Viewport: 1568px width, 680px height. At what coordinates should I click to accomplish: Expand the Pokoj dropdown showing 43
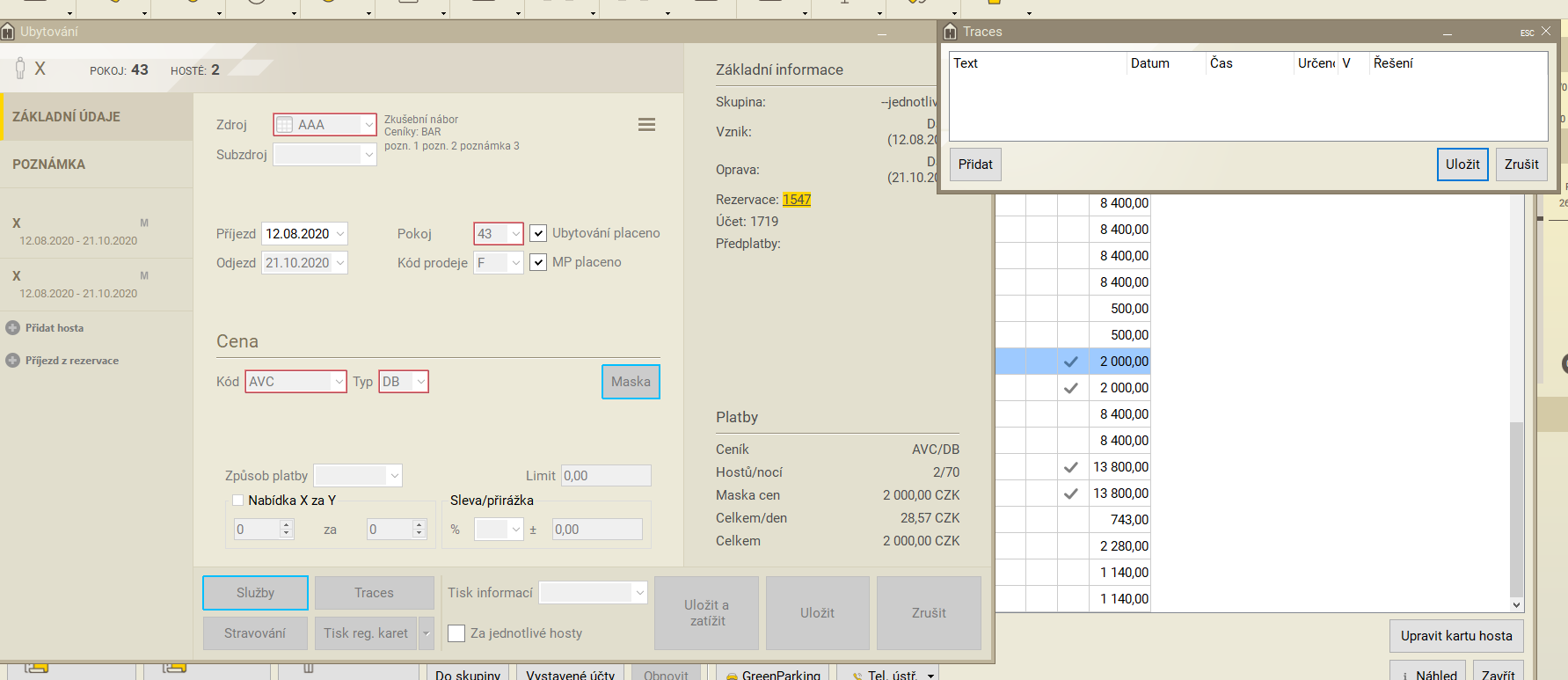514,234
